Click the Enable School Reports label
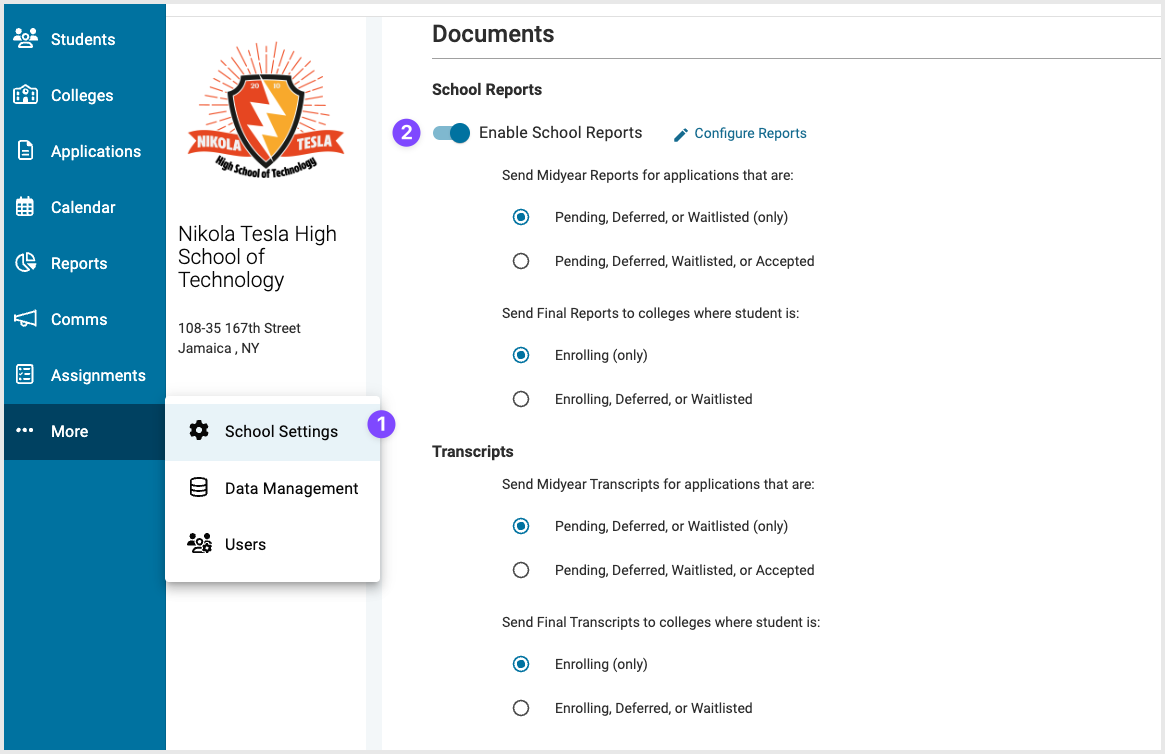 tap(560, 132)
